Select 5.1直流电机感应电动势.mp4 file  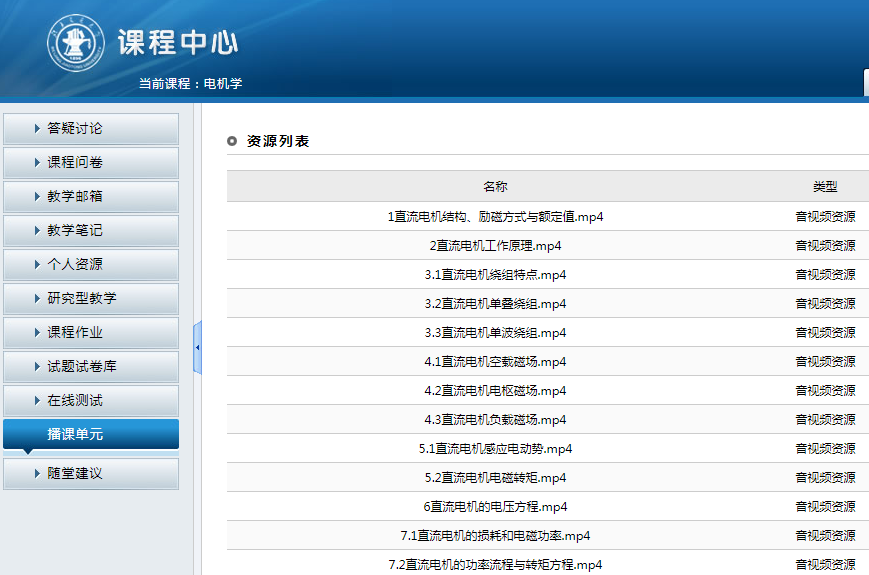click(x=495, y=448)
